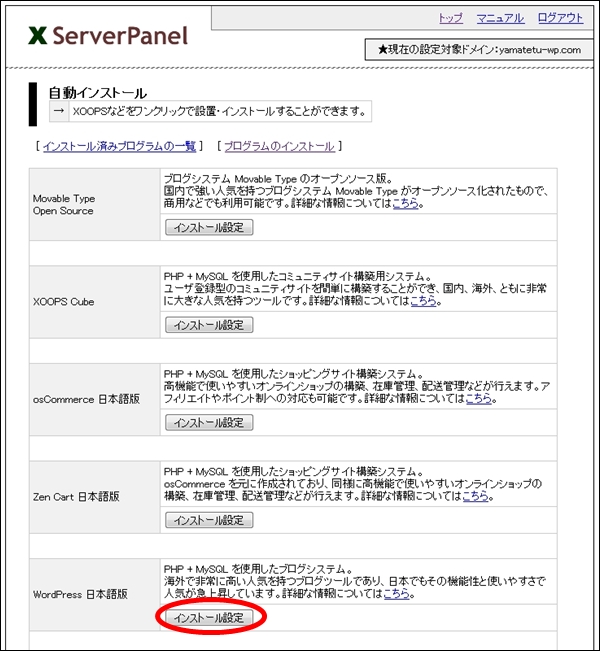This screenshot has width=600, height=651.
Task: Open こちら link in Zen Cart description
Action: tap(475, 496)
